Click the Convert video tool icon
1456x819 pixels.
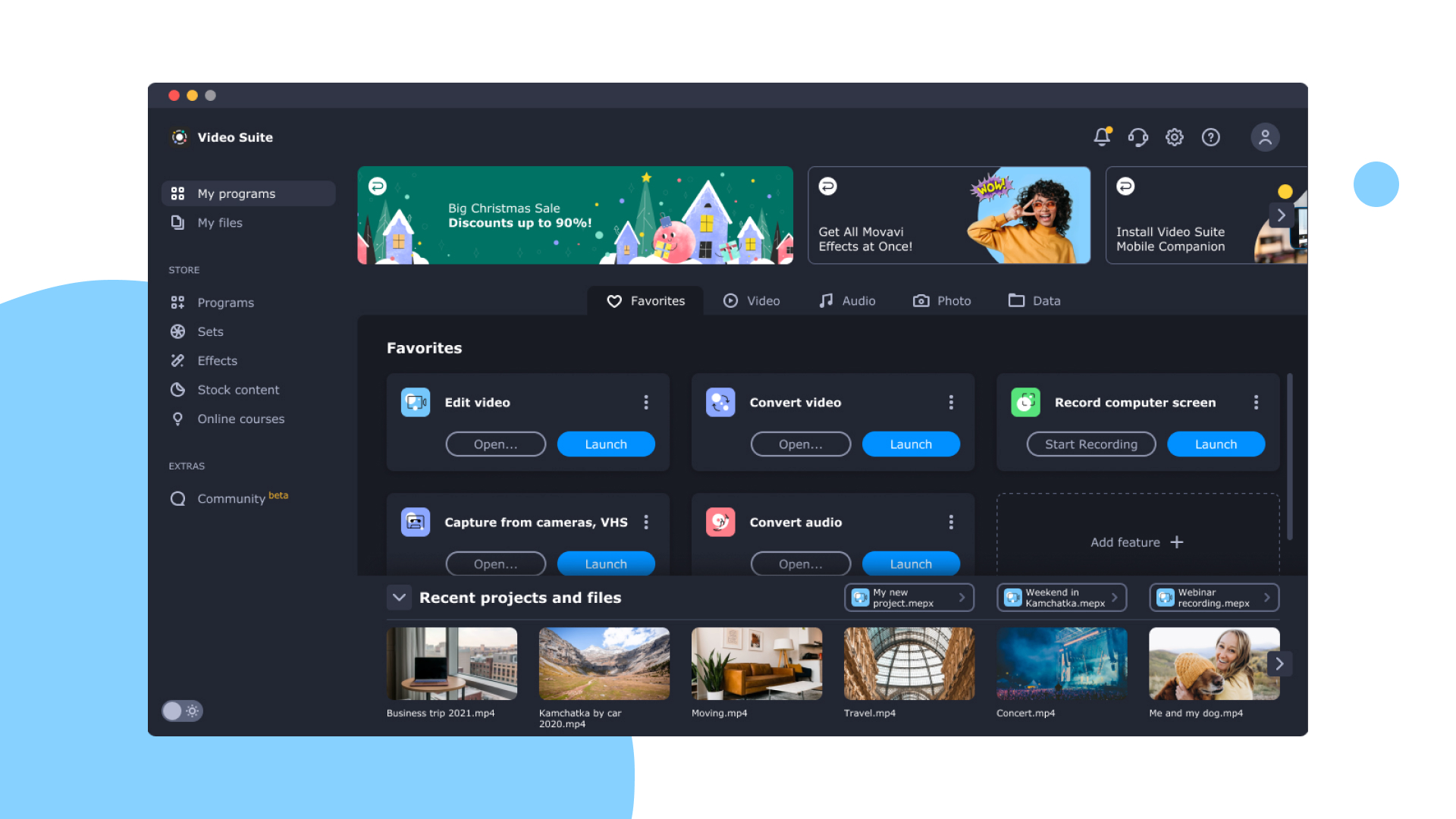pyautogui.click(x=718, y=402)
